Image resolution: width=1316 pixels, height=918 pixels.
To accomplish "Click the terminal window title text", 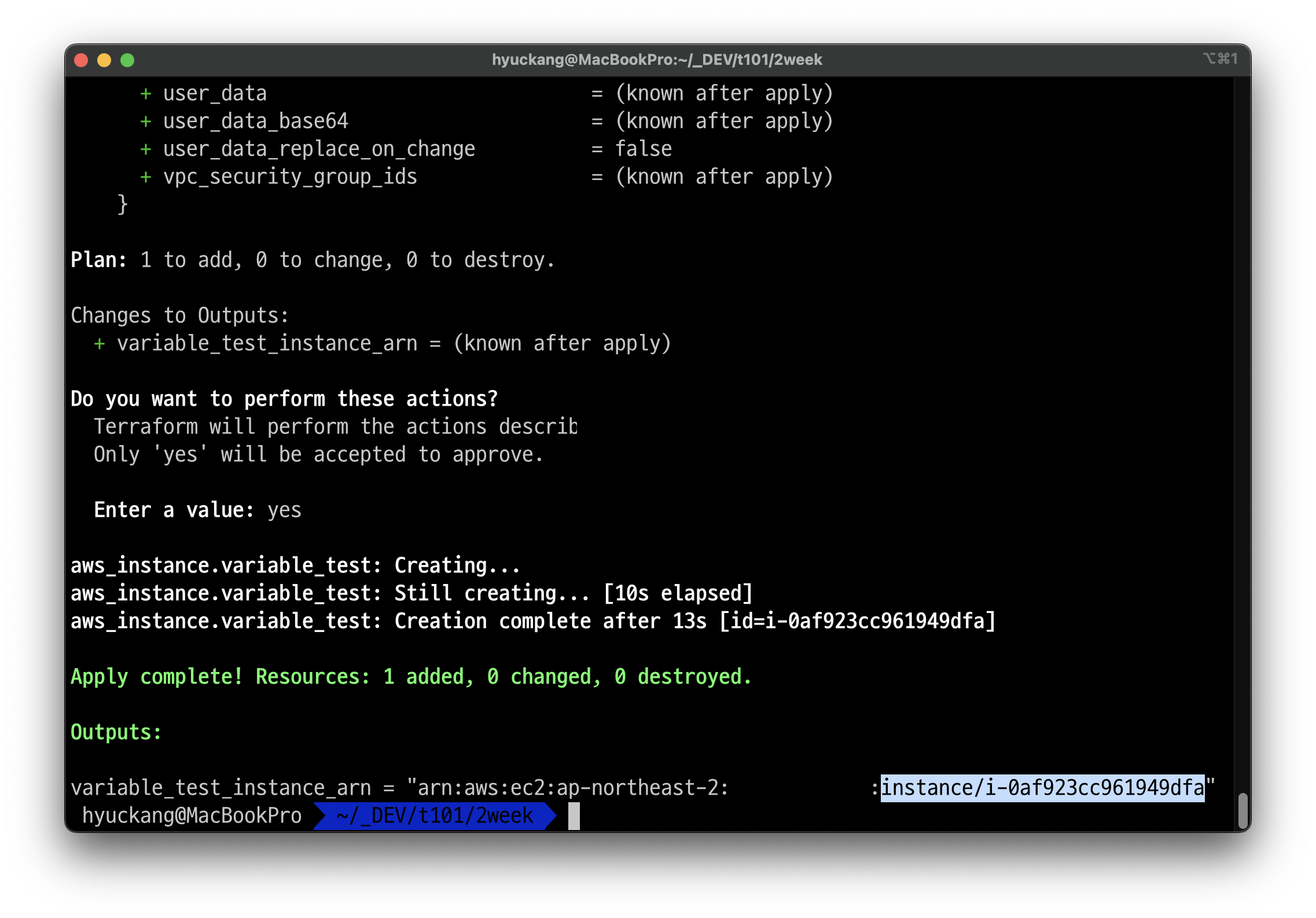I will (657, 60).
